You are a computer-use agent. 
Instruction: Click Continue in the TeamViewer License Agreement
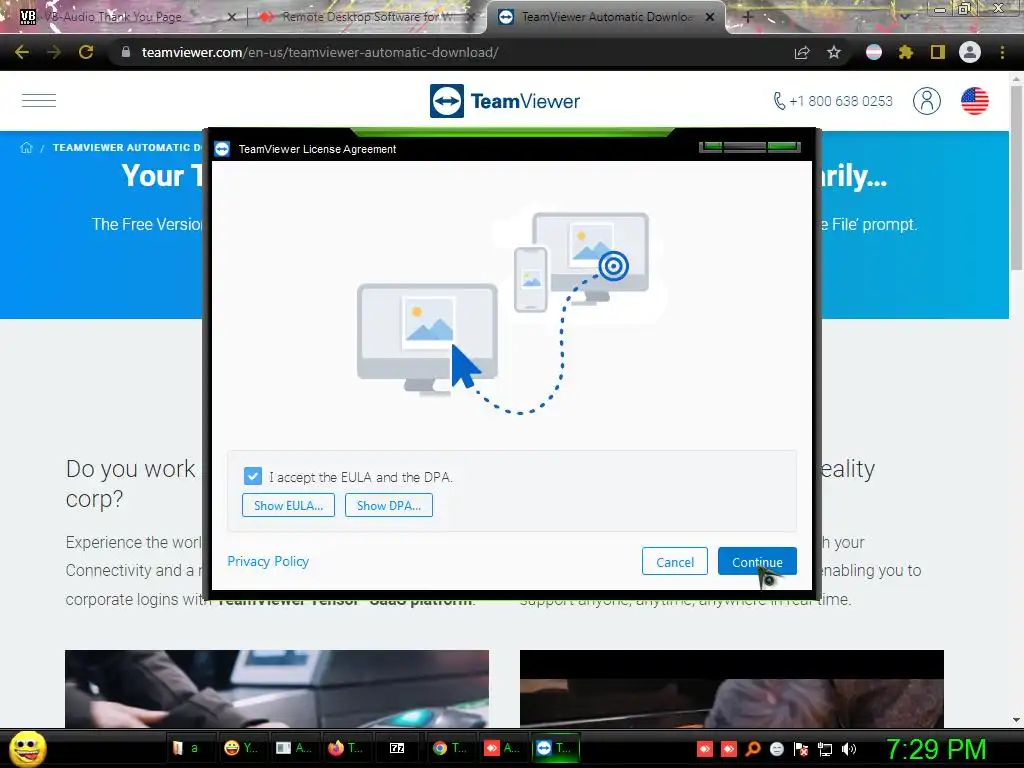tap(757, 562)
